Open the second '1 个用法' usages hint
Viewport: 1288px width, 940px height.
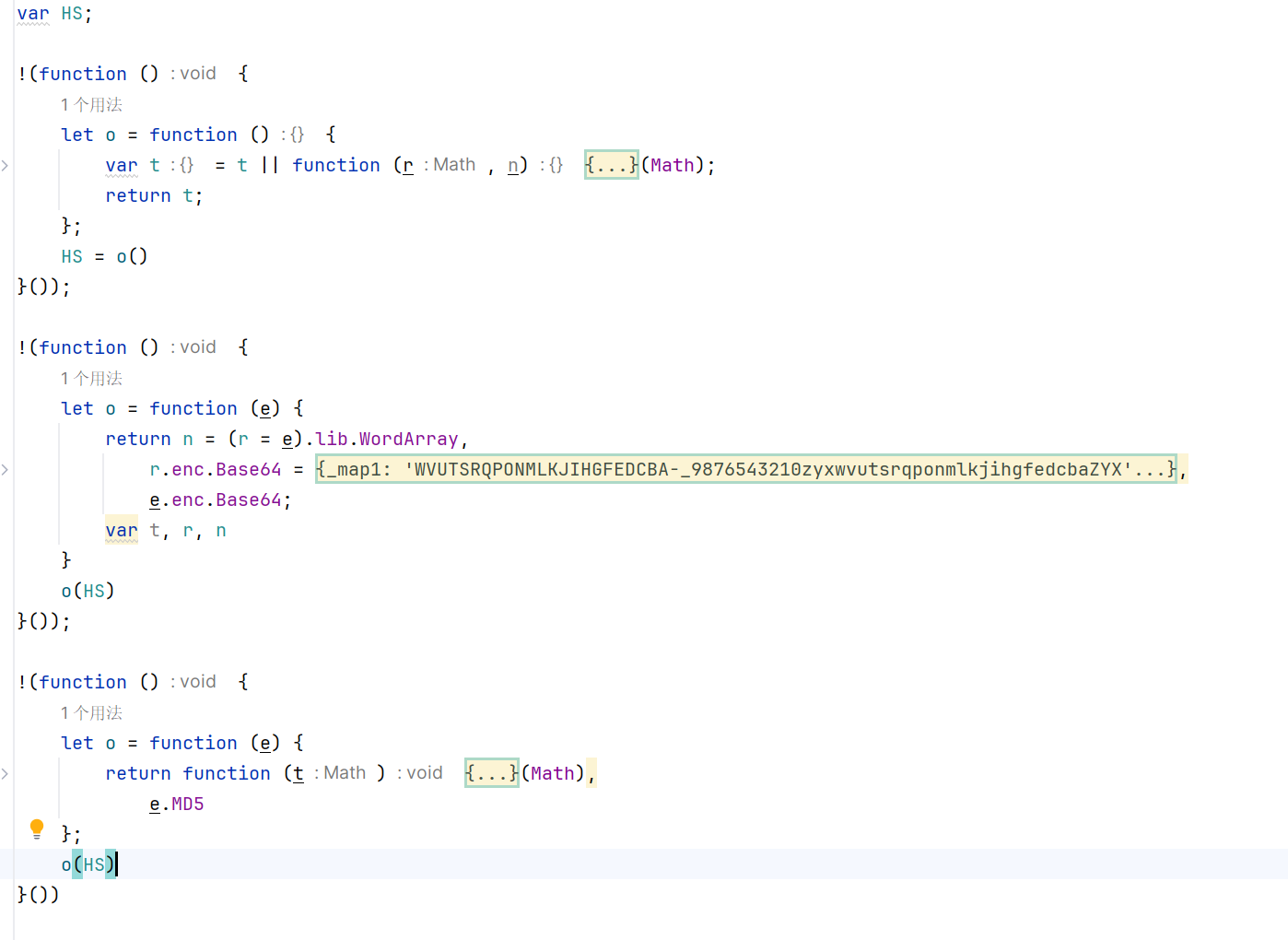click(x=91, y=378)
